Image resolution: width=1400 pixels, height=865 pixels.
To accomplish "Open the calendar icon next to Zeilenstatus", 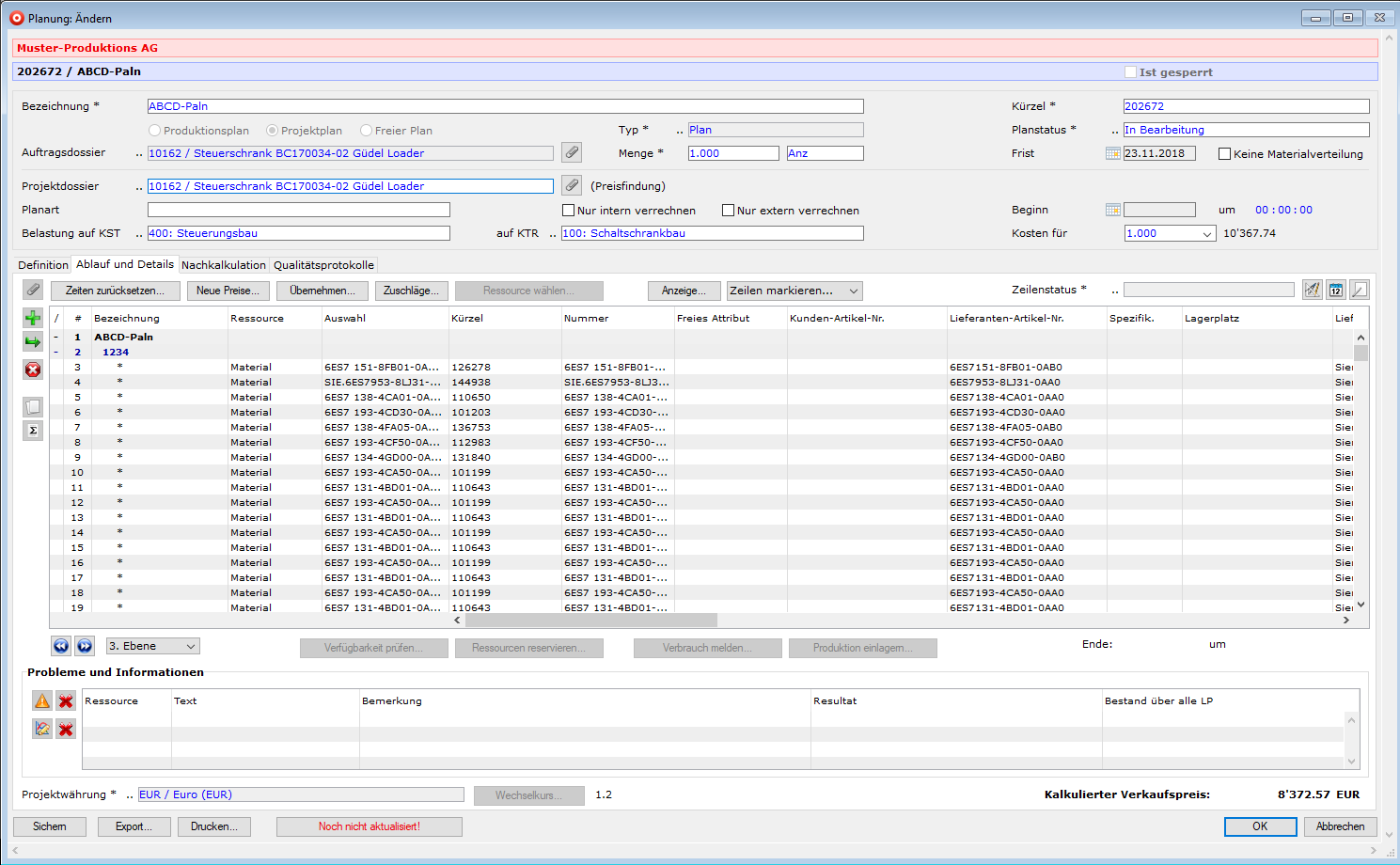I will pyautogui.click(x=1336, y=291).
